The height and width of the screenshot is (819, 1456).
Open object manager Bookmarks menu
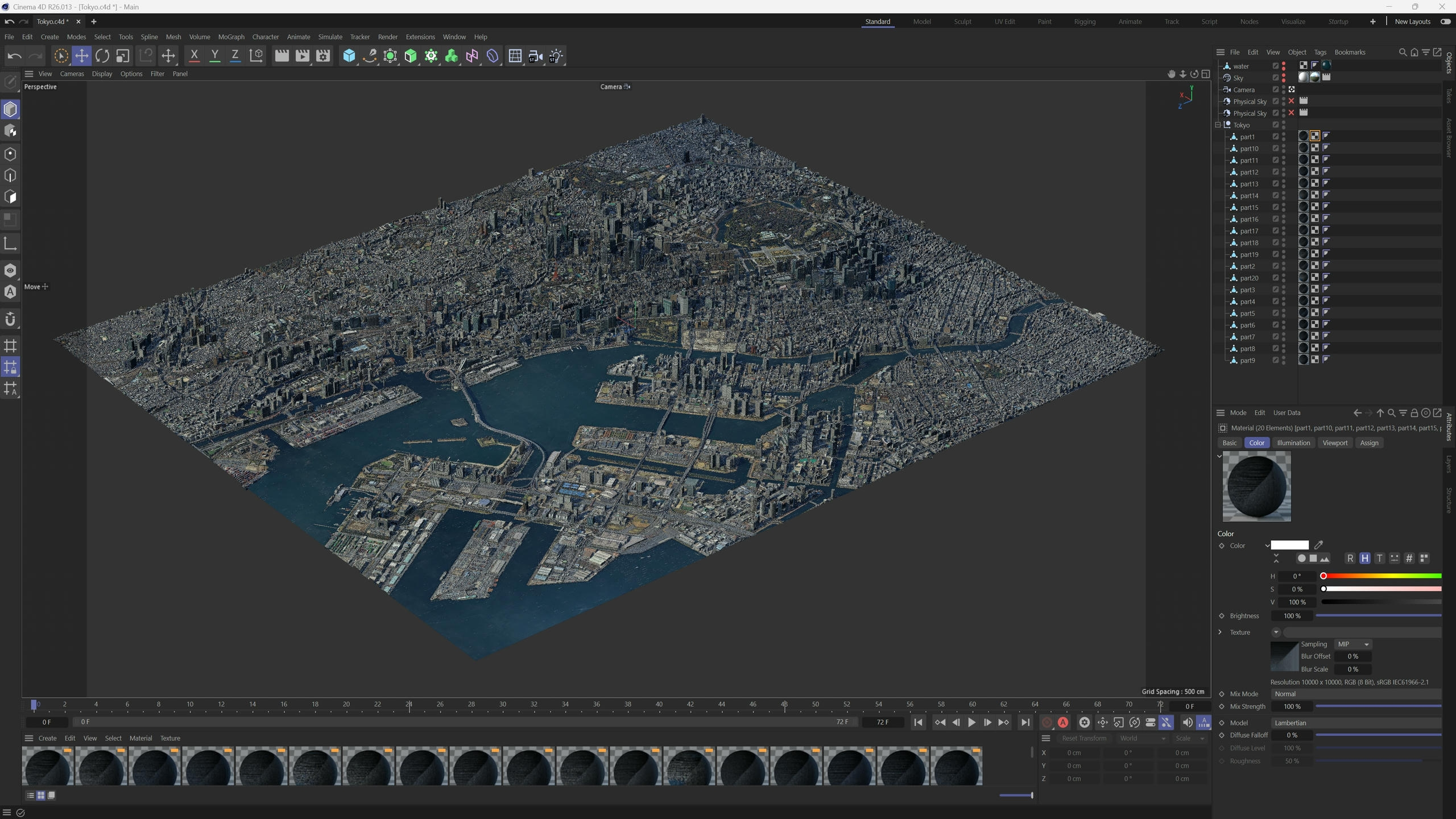click(1350, 52)
